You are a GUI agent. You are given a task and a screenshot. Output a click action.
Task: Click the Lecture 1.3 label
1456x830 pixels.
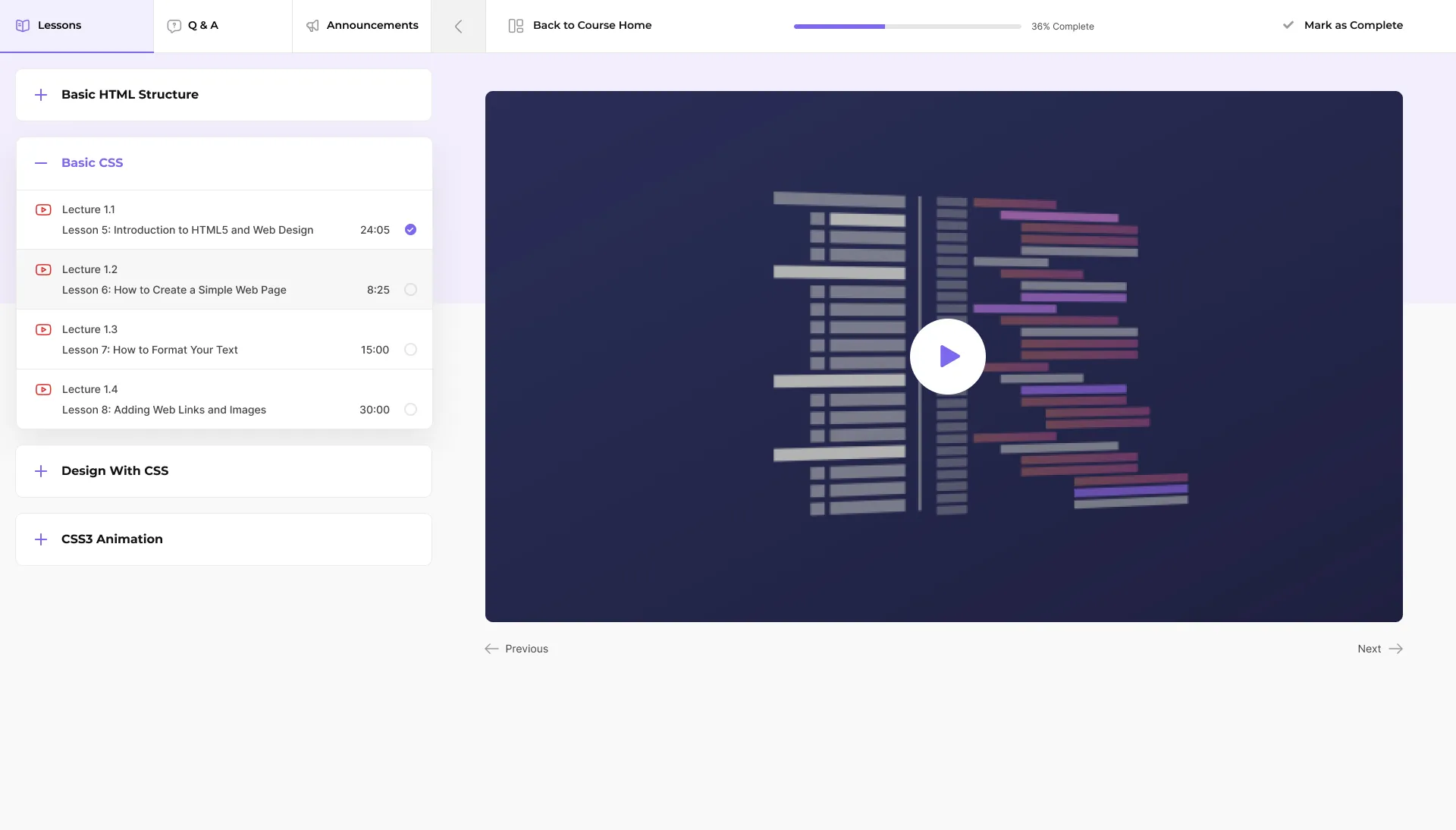tap(89, 329)
